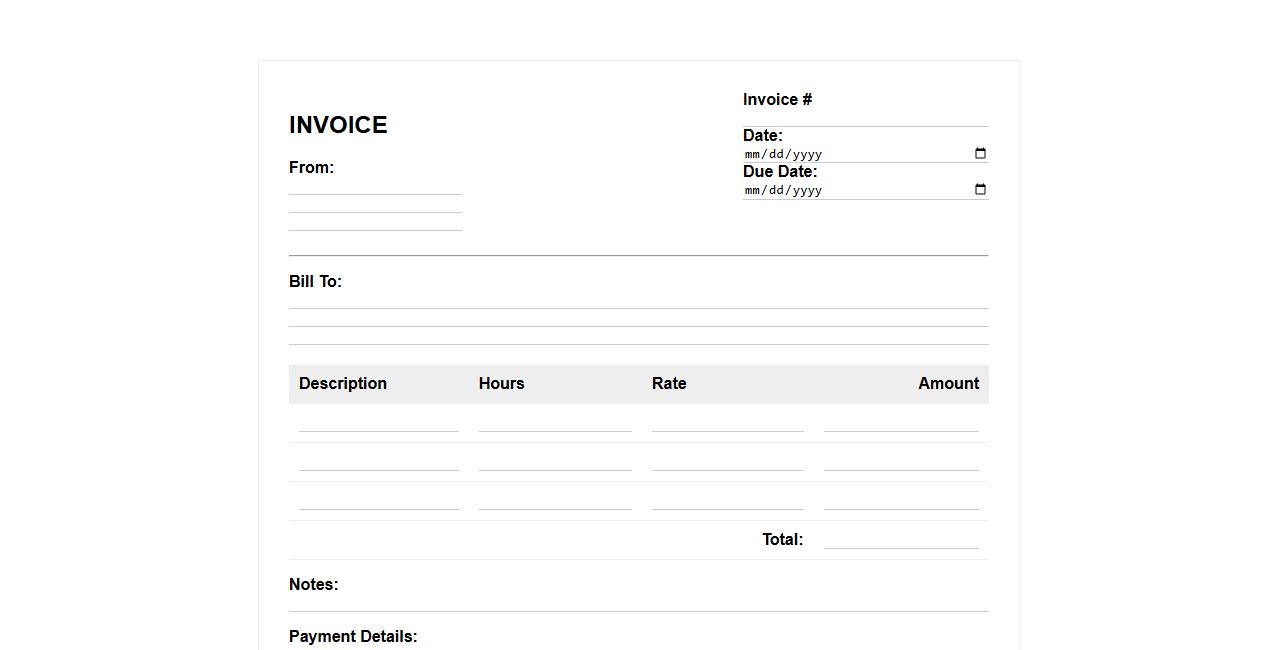Click the first row Amount field

point(901,423)
